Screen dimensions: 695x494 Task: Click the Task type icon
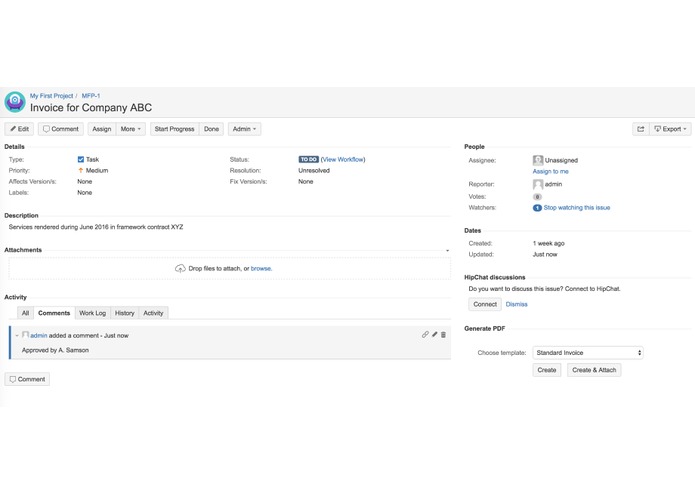[x=81, y=159]
